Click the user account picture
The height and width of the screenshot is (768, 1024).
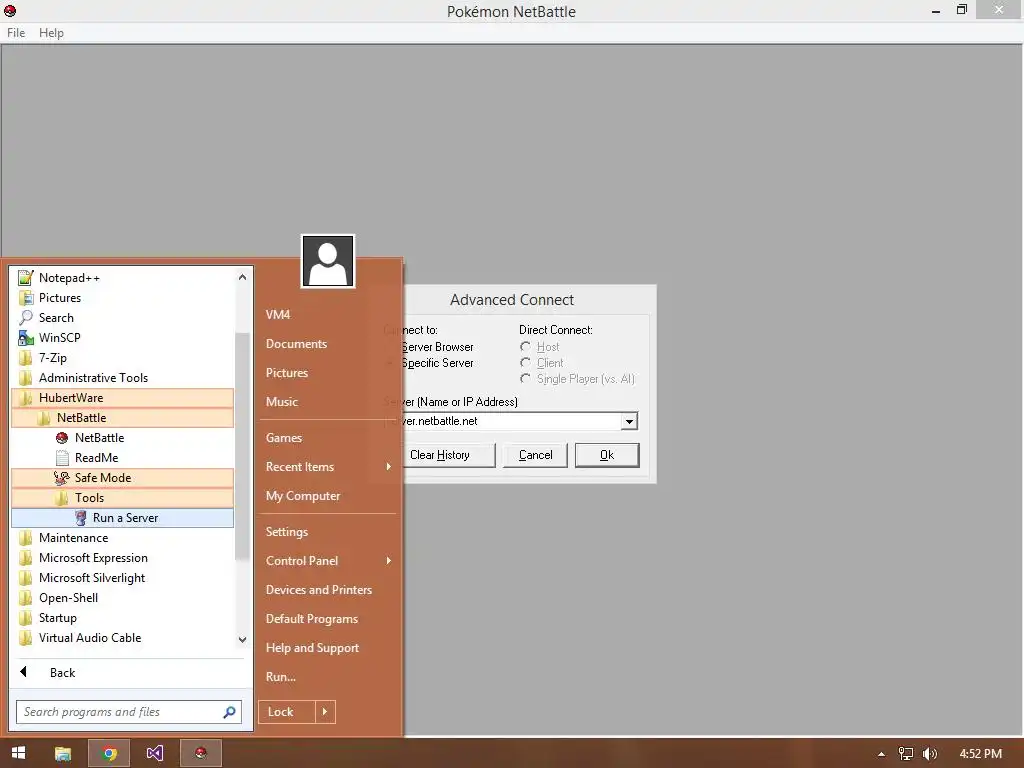click(x=328, y=261)
